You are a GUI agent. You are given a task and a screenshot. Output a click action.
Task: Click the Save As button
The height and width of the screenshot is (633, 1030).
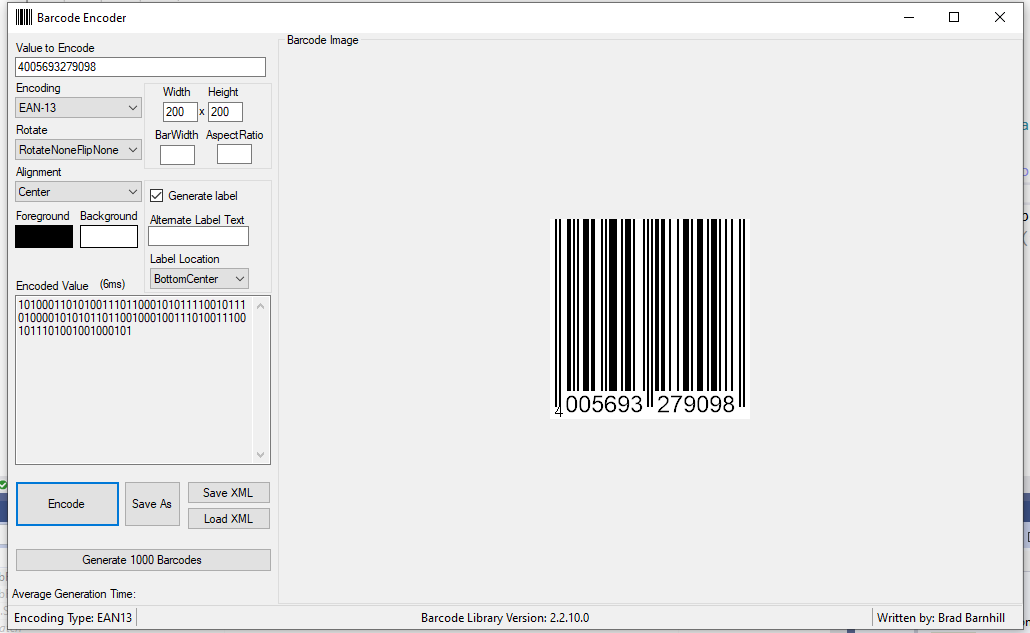[152, 504]
